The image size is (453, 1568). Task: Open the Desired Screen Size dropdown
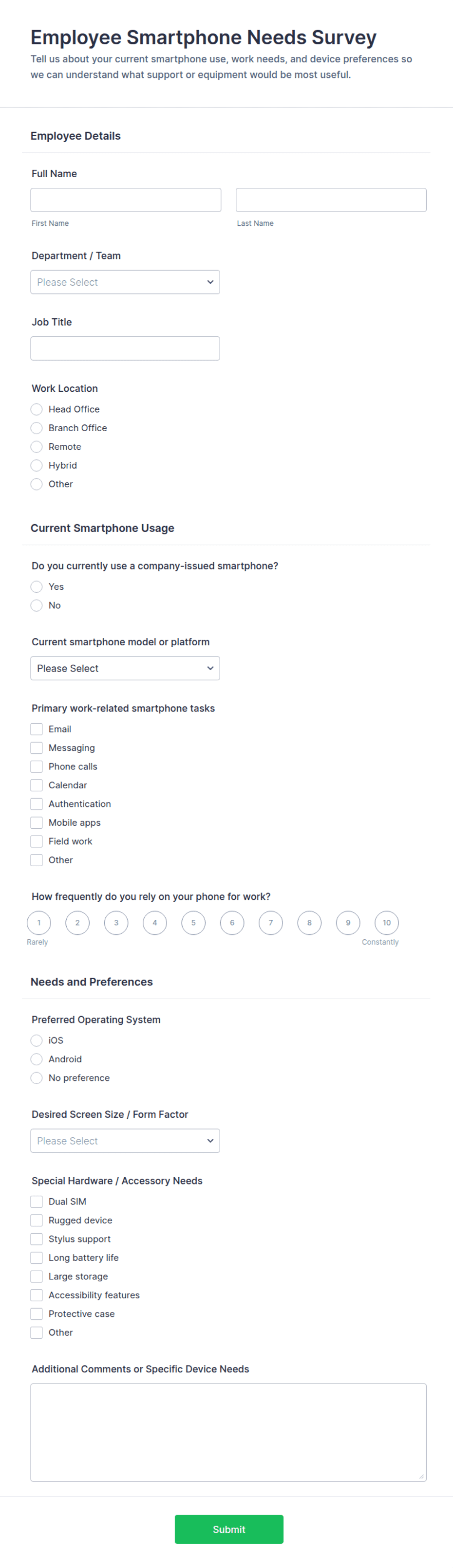(125, 1140)
